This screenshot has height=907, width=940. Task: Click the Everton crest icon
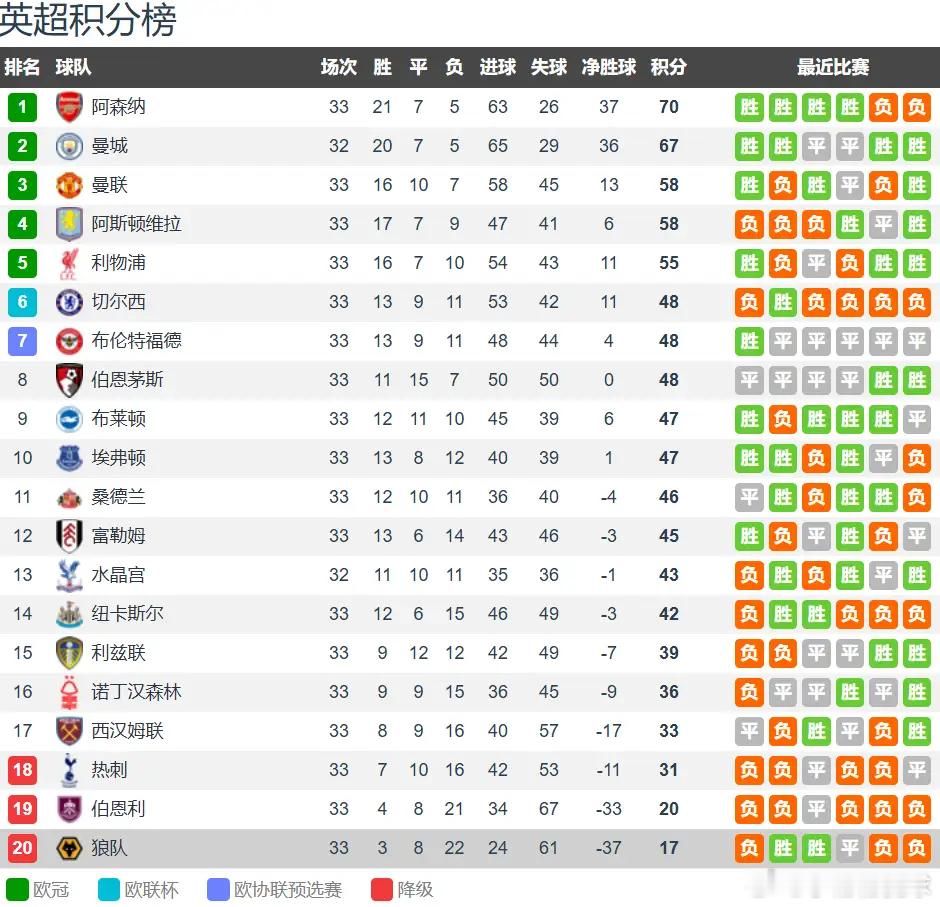pos(69,458)
